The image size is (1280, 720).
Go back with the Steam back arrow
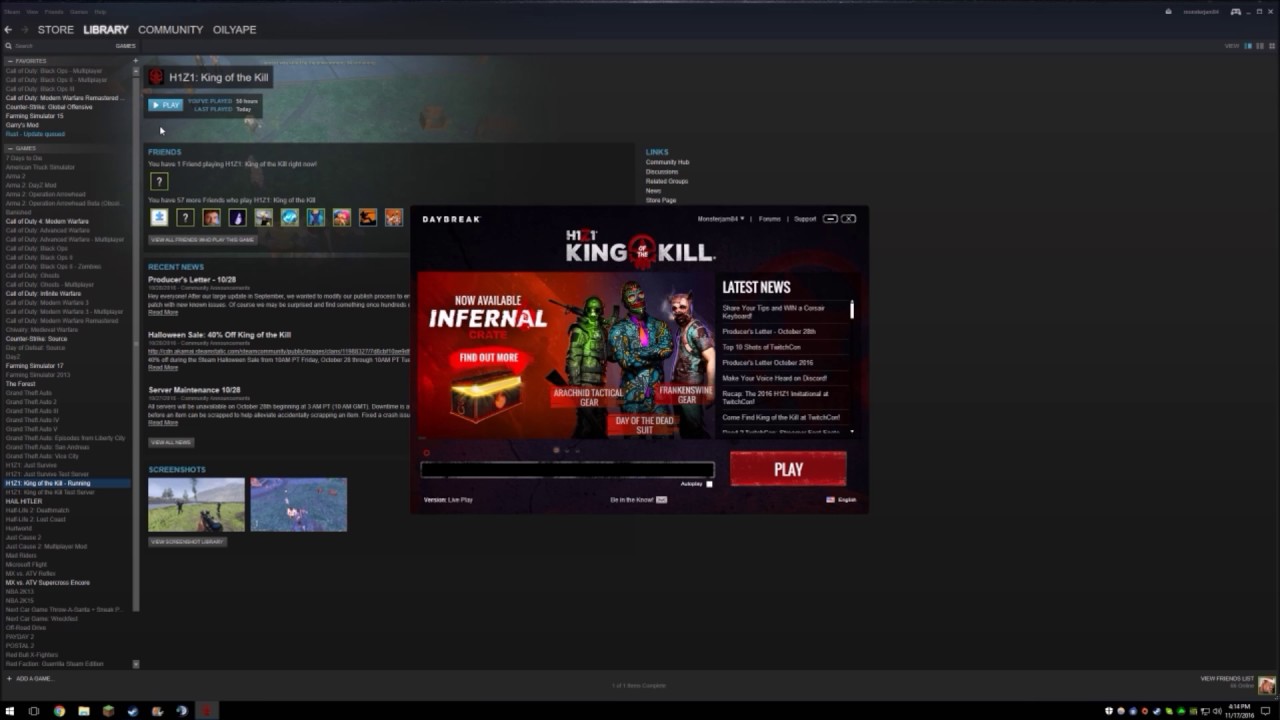8,30
